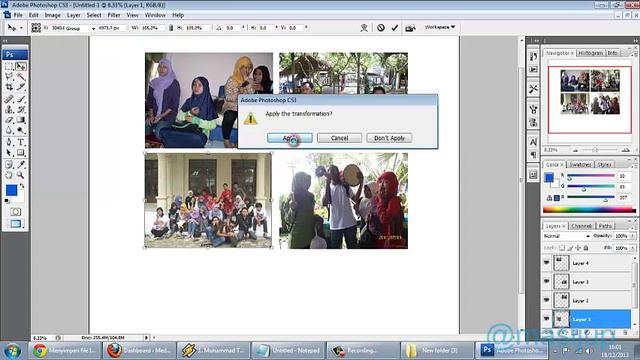Toggle lock position in Layers panel

coord(578,248)
